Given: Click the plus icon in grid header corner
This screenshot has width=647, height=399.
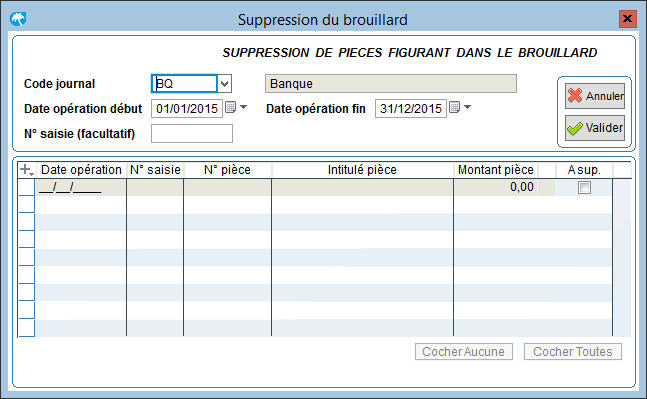Looking at the screenshot, I should 26,170.
